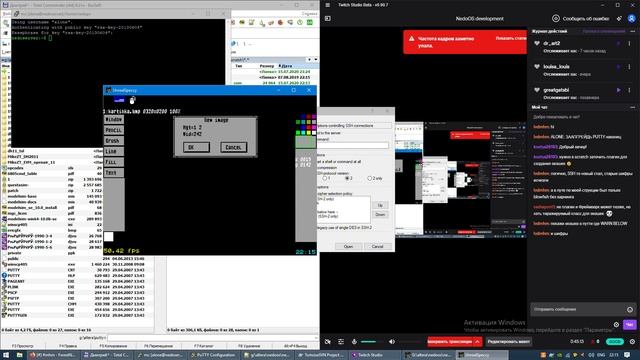Screen dimensions: 640x360
Task: Collapse the activity feed panel
Action: coord(632,31)
